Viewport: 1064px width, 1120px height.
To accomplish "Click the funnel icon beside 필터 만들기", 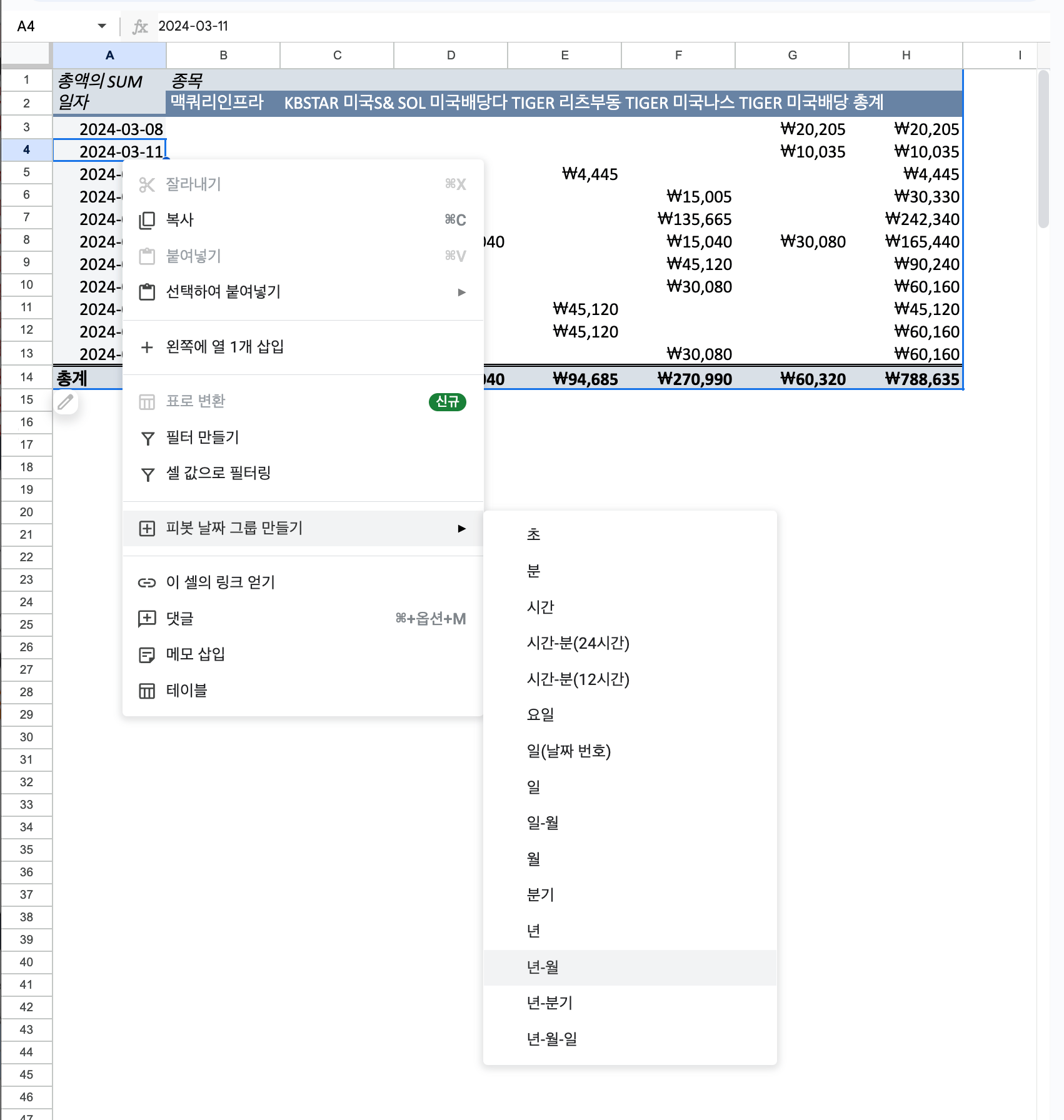I will (148, 439).
